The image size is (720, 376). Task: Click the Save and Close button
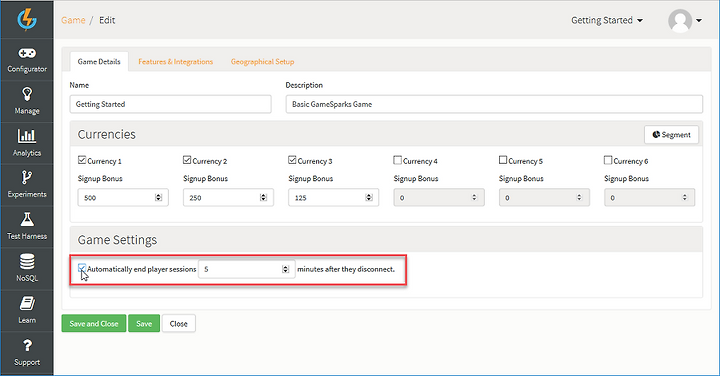(94, 323)
